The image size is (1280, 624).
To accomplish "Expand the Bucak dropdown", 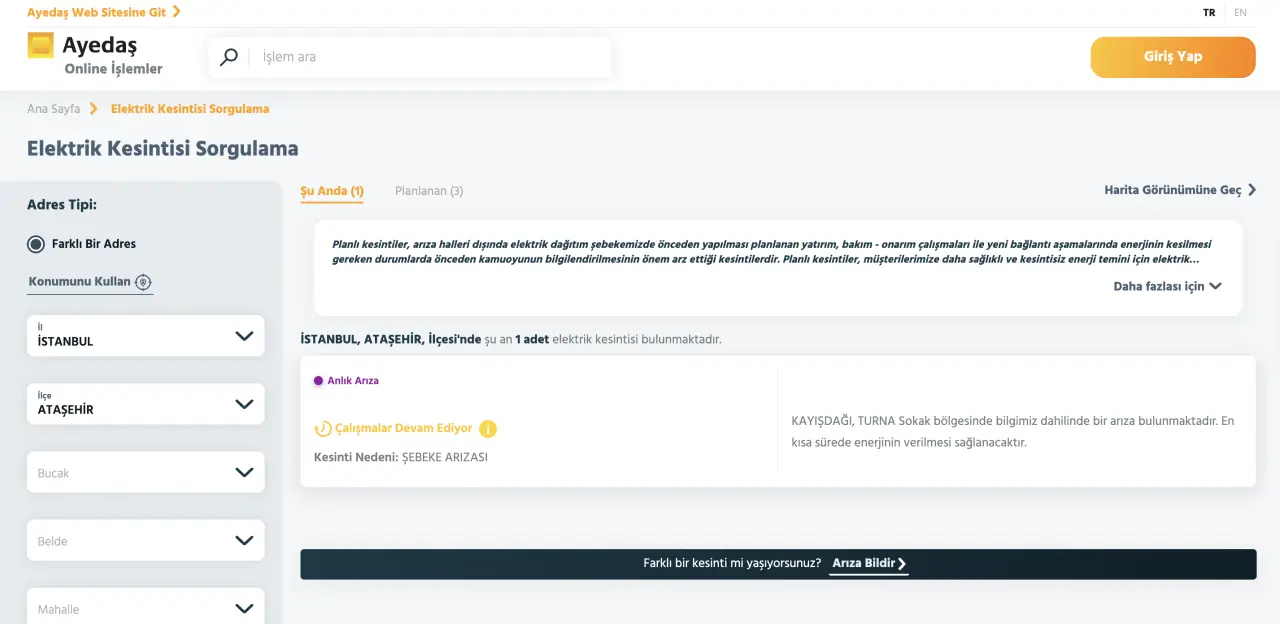I will (x=146, y=472).
